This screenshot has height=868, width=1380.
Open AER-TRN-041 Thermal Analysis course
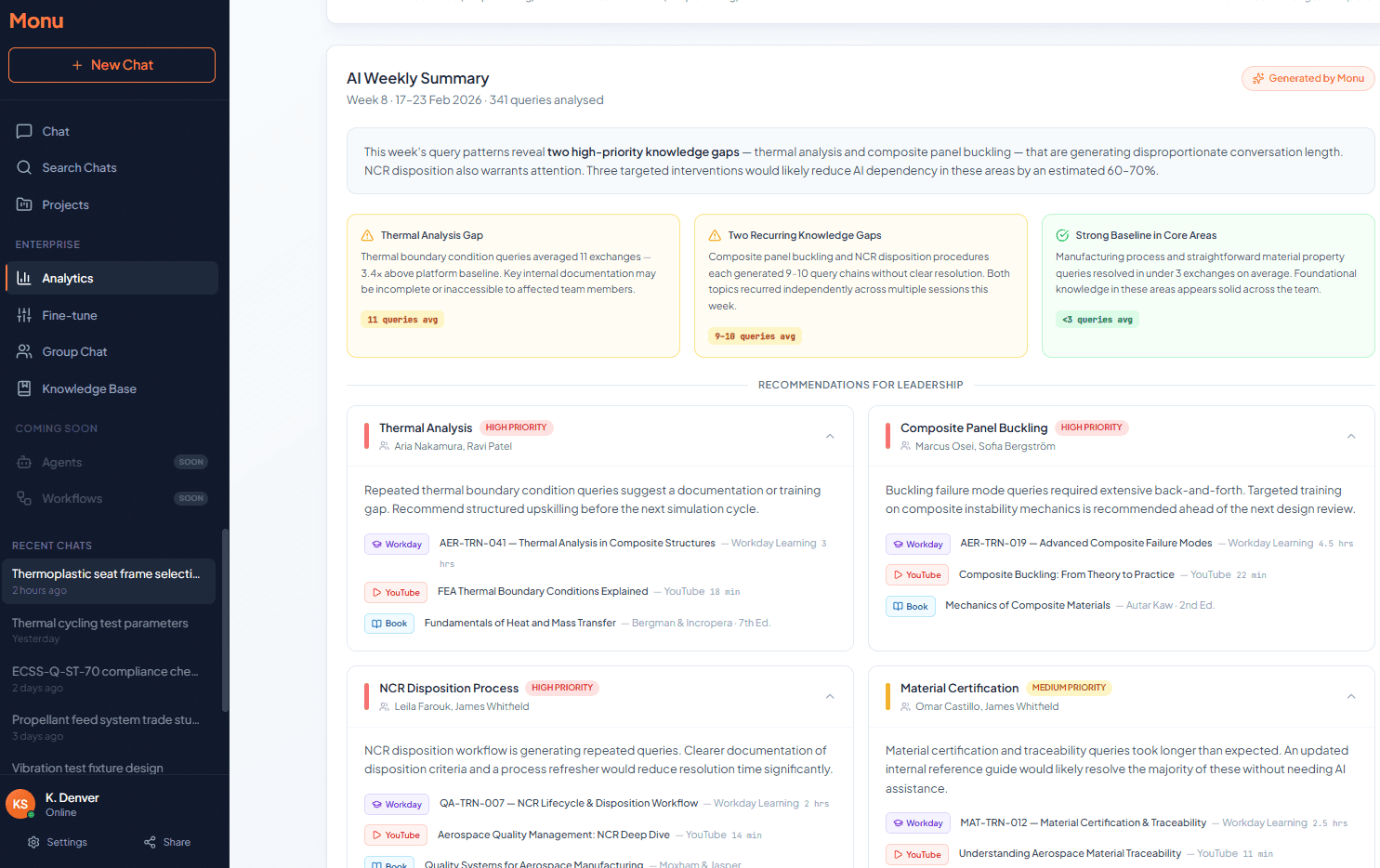(577, 543)
